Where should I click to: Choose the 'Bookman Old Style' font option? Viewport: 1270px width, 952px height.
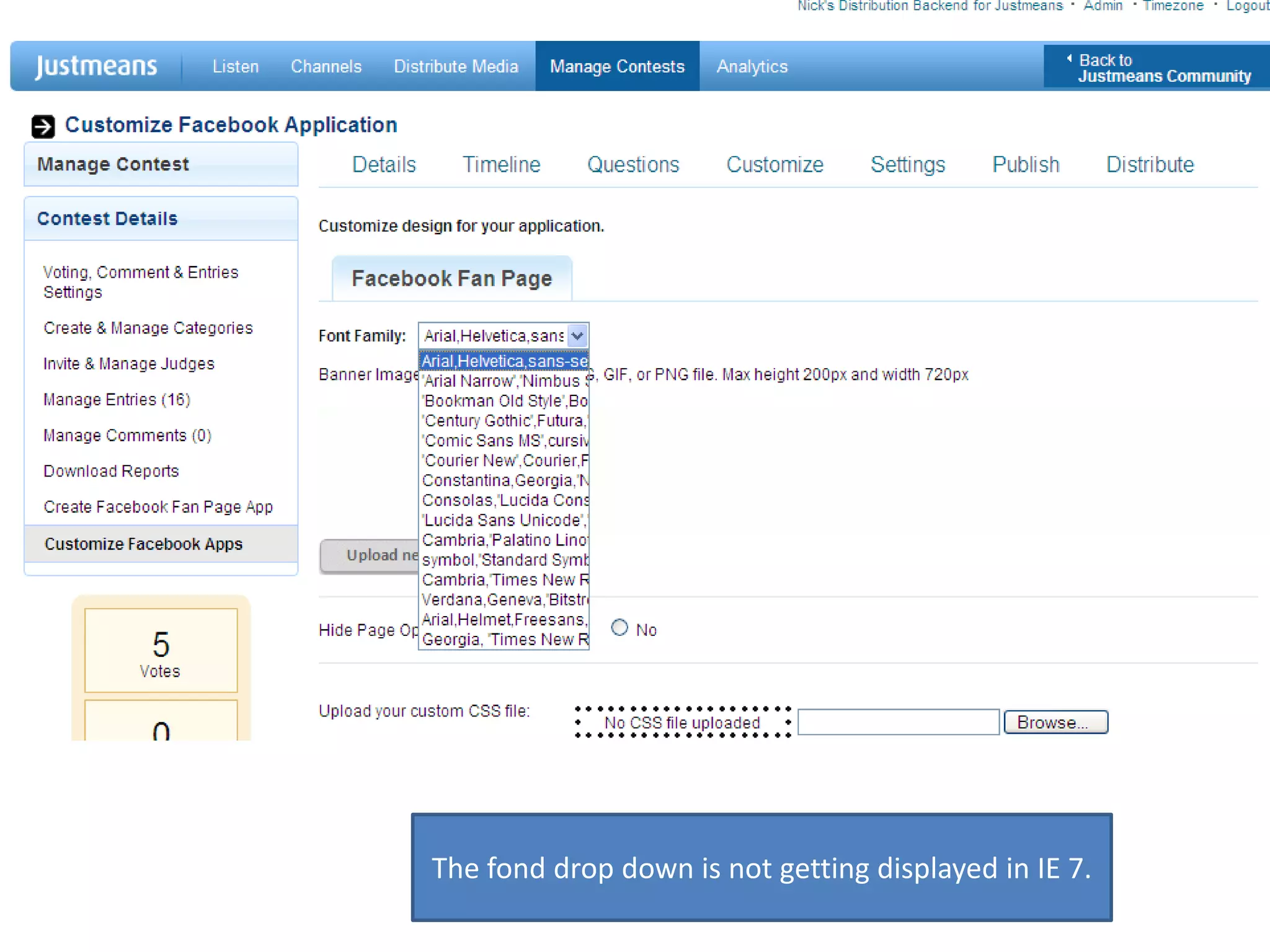[x=504, y=401]
